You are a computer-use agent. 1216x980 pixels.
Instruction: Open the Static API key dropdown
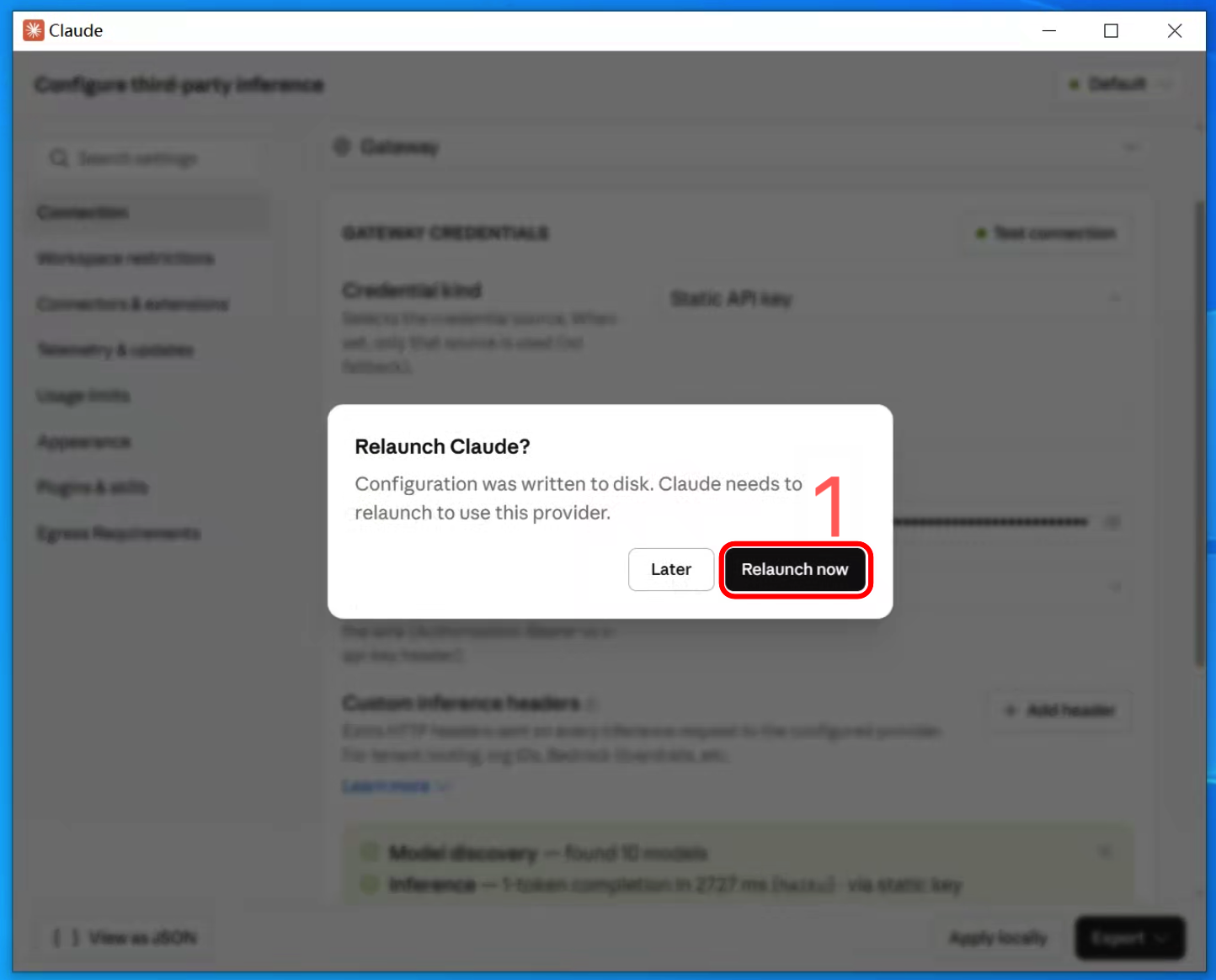click(894, 299)
